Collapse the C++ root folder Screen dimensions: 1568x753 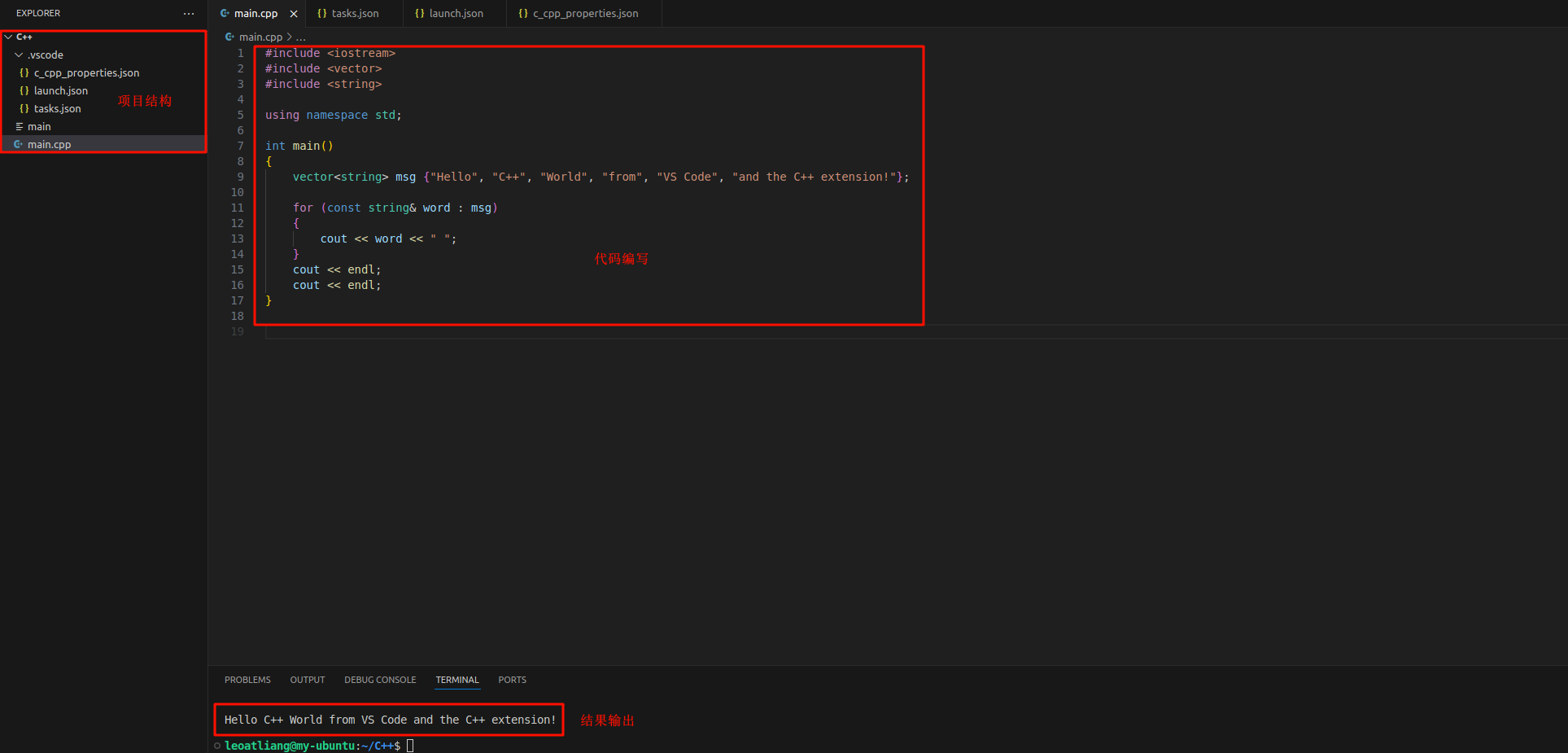tap(8, 37)
